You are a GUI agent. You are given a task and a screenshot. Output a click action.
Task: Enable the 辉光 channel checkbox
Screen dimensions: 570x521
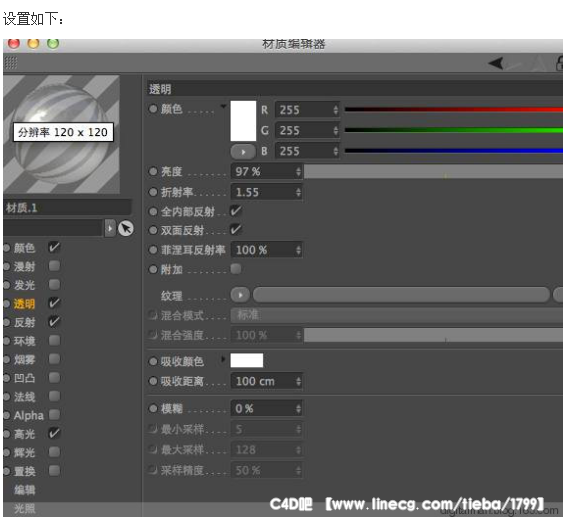point(54,452)
